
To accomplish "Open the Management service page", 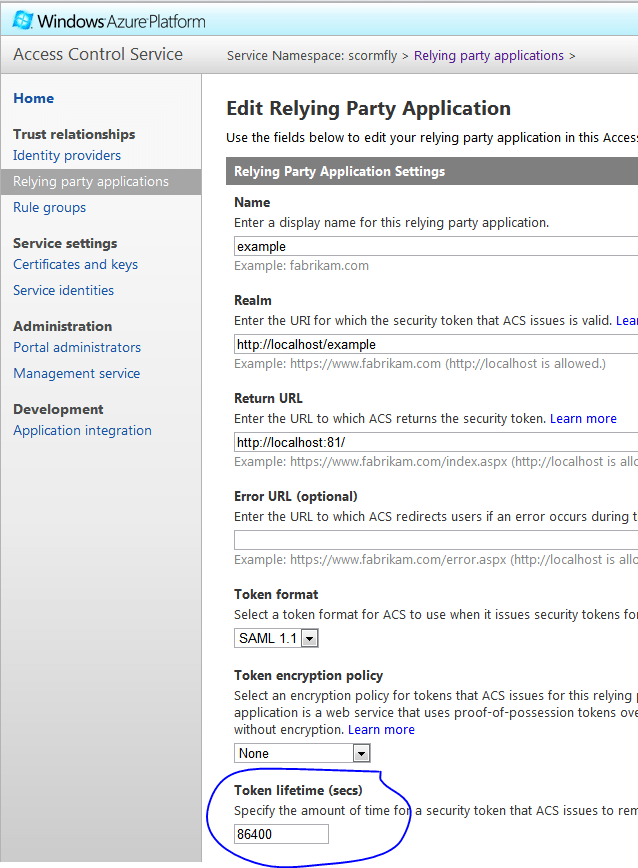I will click(x=76, y=373).
